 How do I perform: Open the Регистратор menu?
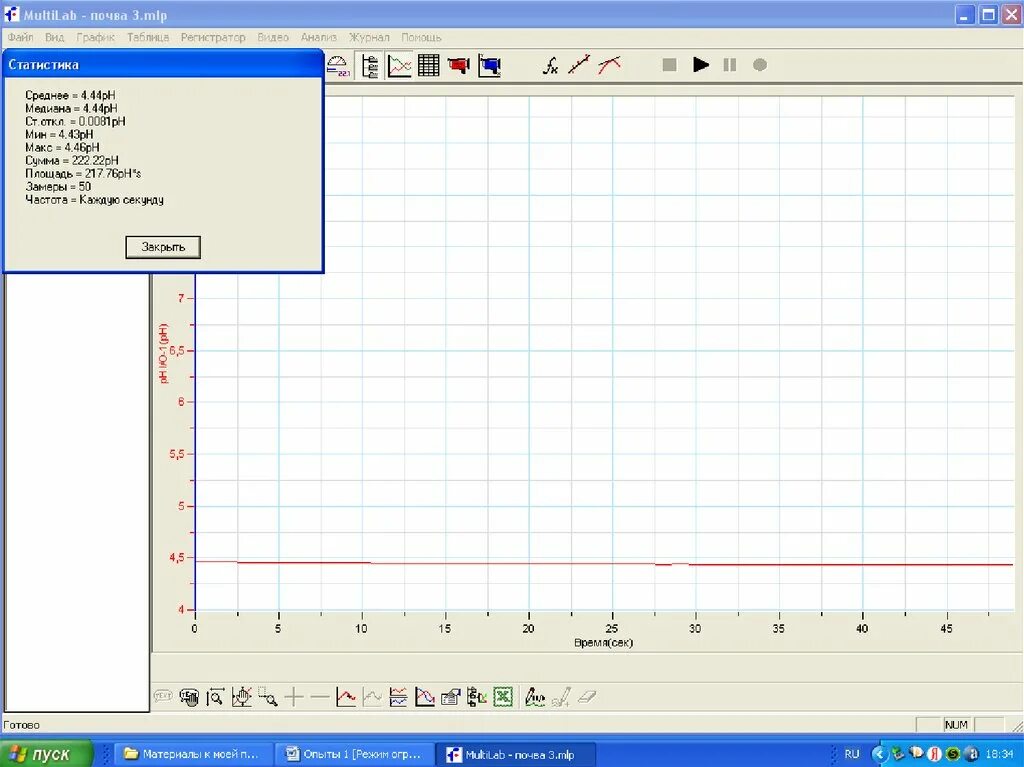coord(213,37)
